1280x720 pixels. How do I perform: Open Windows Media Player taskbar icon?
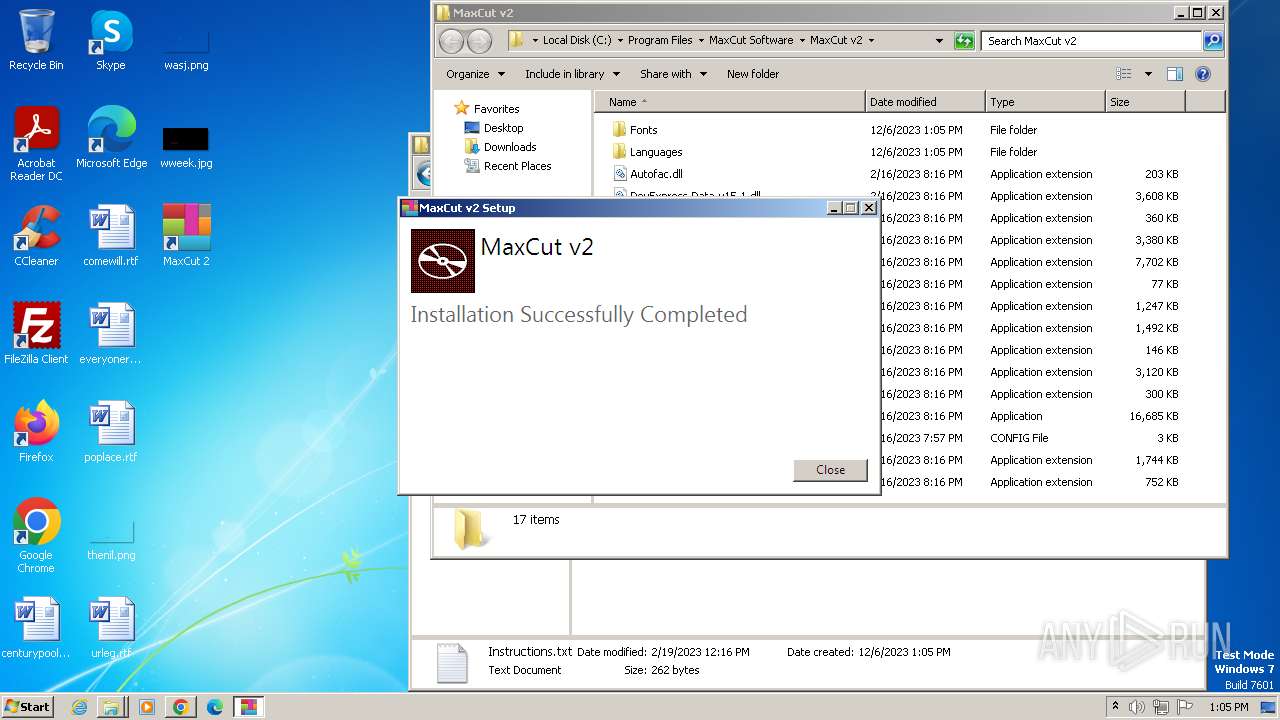tap(147, 707)
